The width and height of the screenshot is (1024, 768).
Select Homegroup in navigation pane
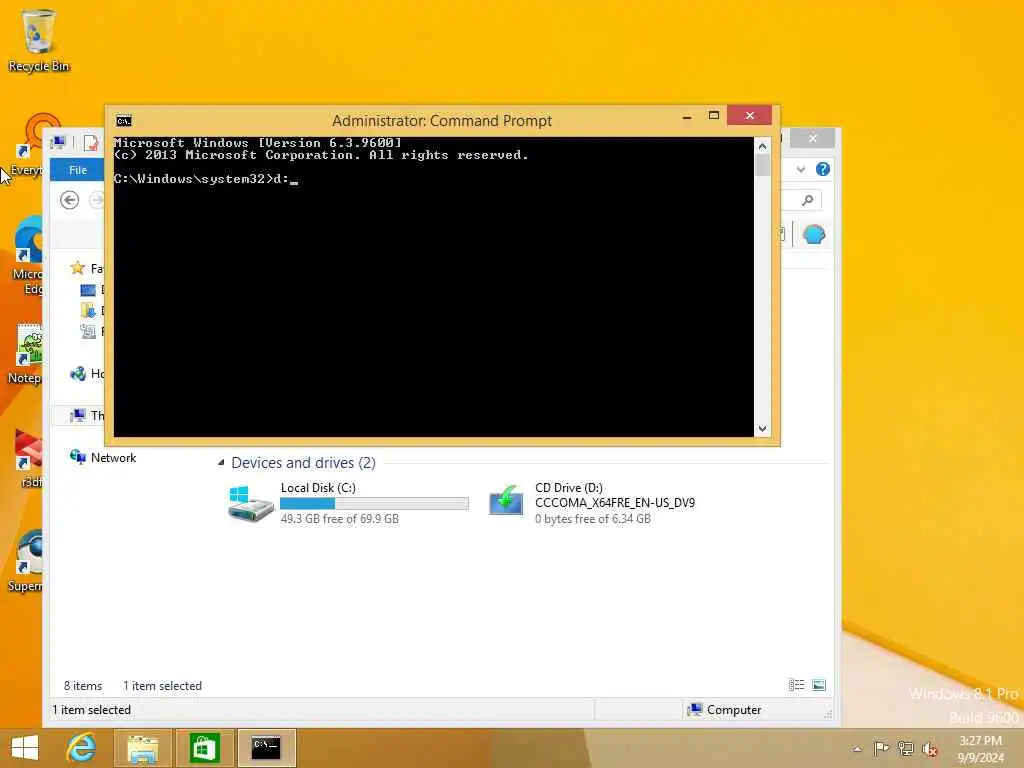[x=86, y=374]
